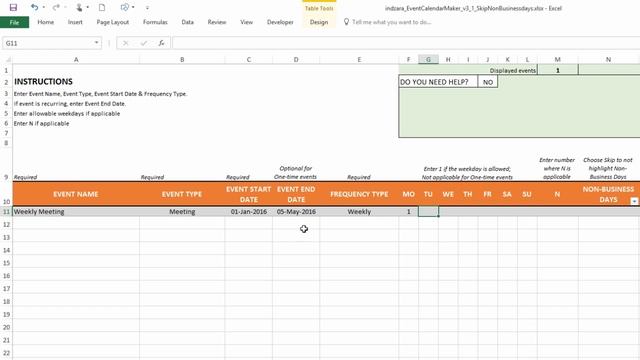Open Customize Quick Access Toolbar dropdown
The height and width of the screenshot is (360, 640).
pos(147,8)
